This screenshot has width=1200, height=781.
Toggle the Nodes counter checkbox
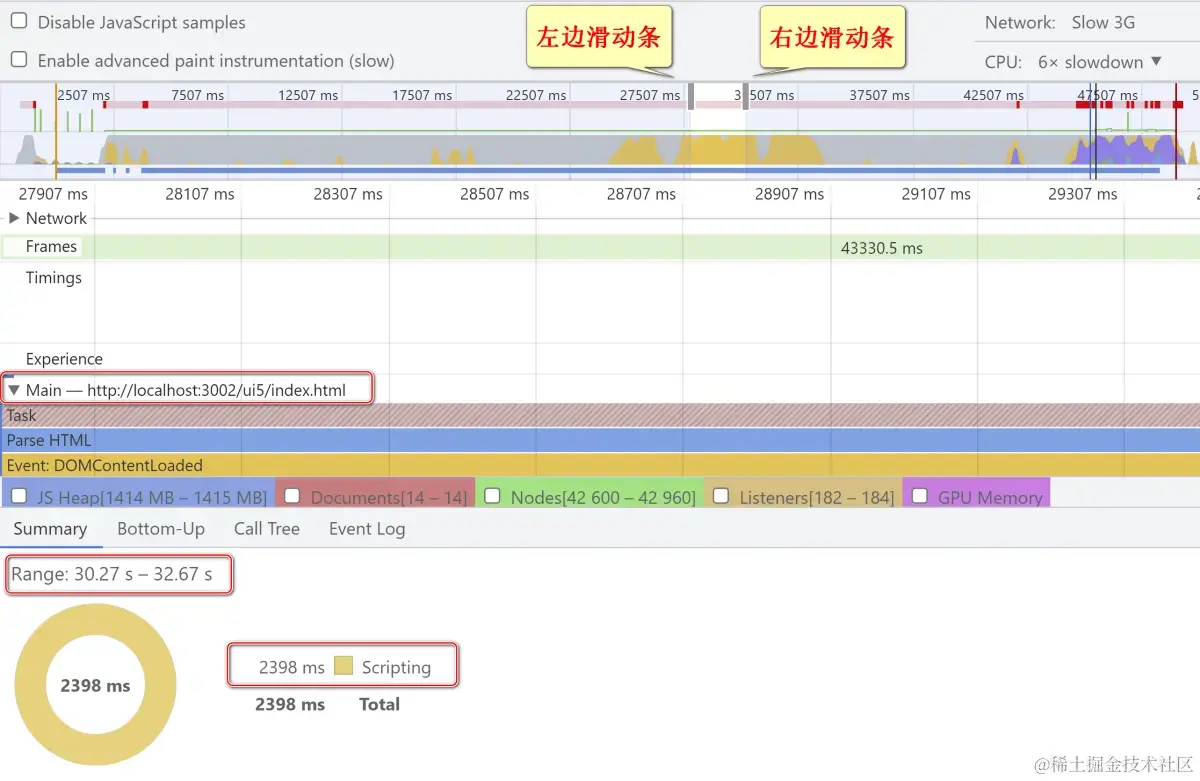click(492, 496)
